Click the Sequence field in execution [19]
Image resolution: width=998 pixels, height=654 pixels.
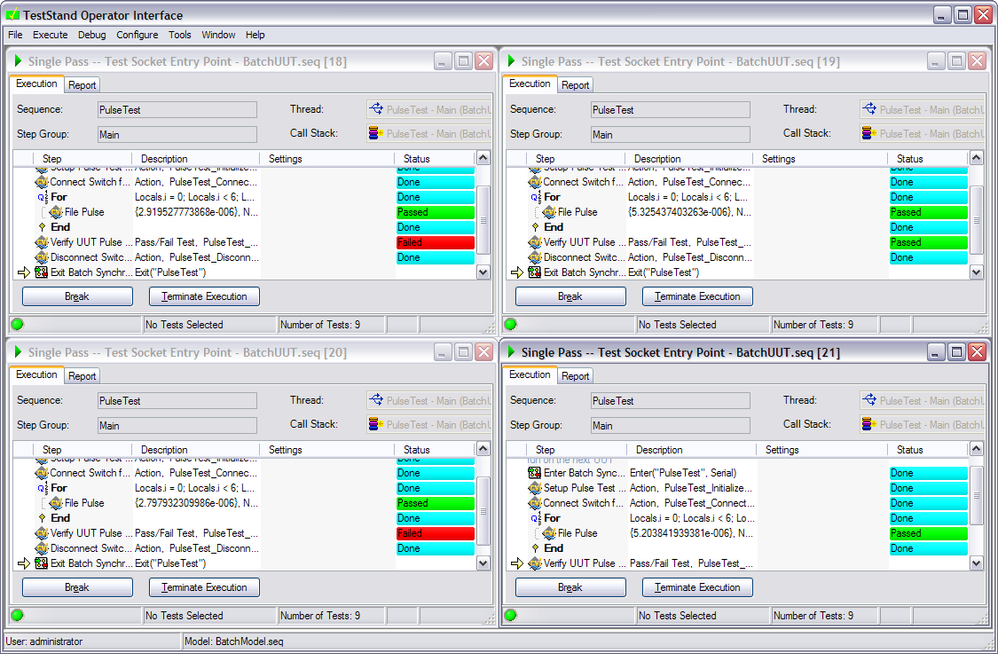point(670,110)
